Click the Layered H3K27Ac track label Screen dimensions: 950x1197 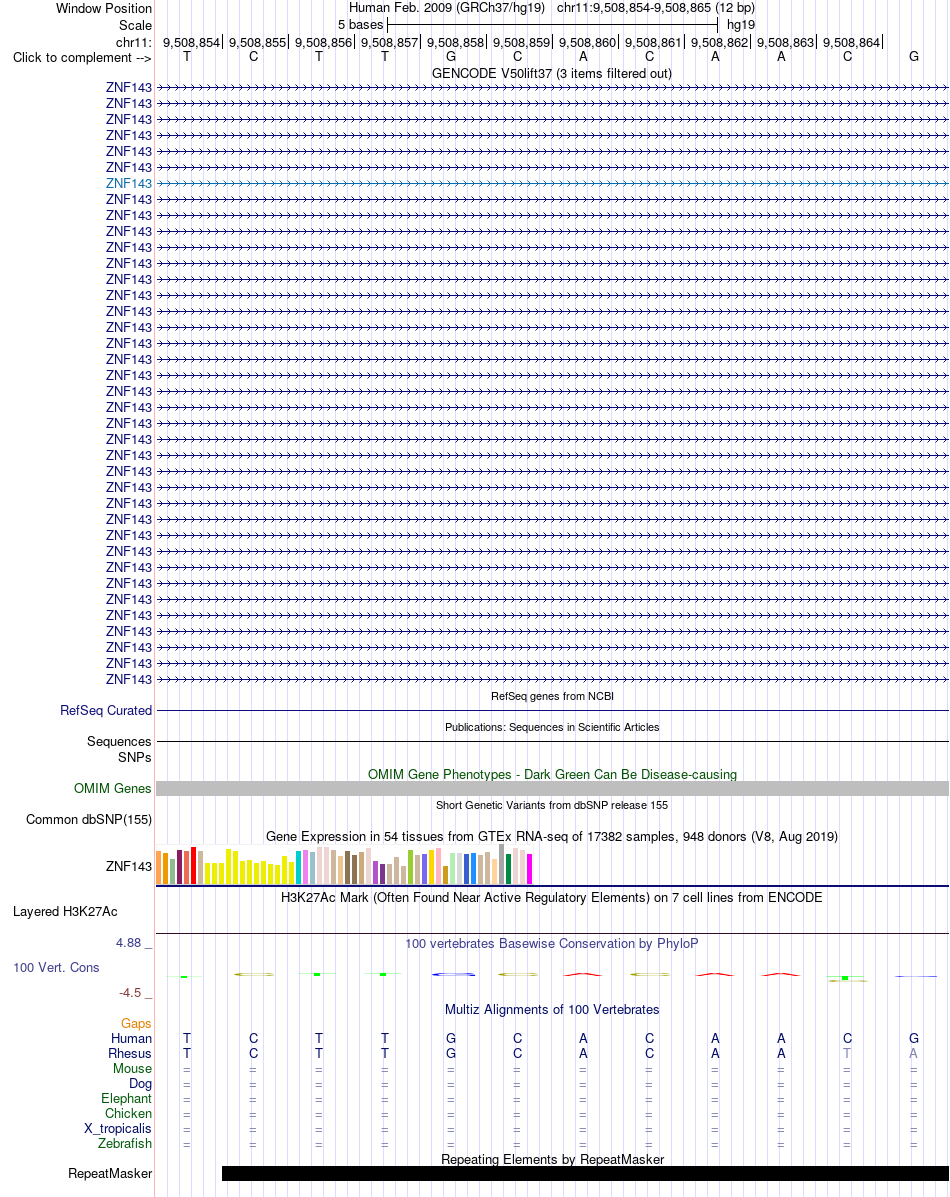(x=66, y=911)
